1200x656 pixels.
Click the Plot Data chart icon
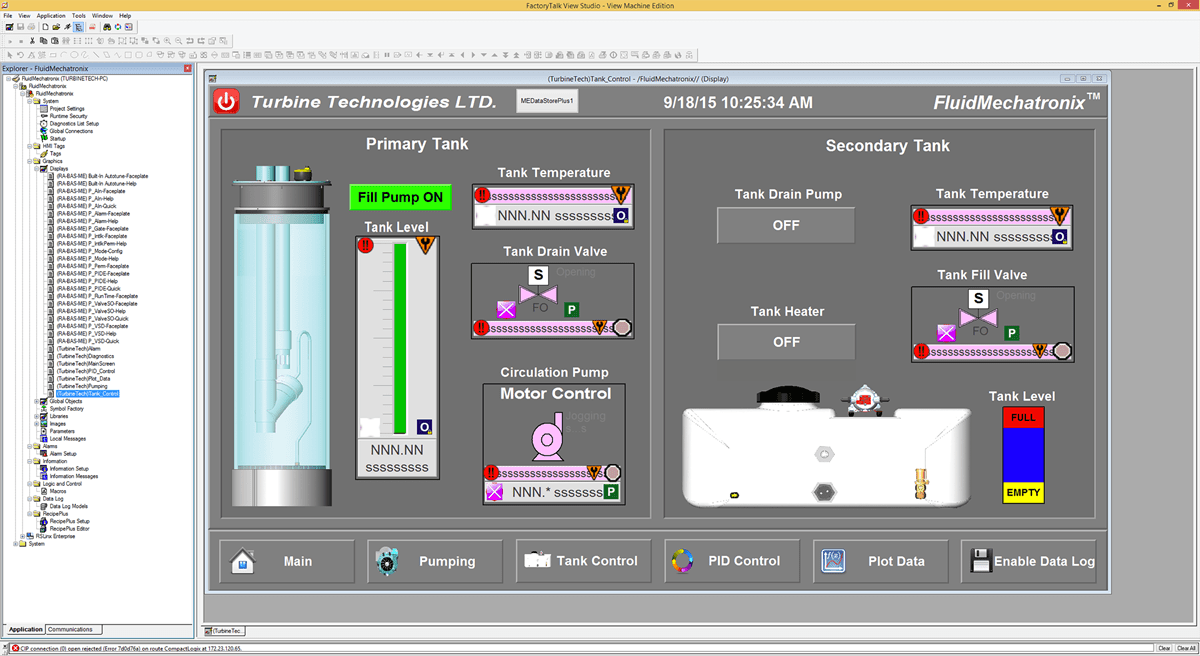coord(832,561)
